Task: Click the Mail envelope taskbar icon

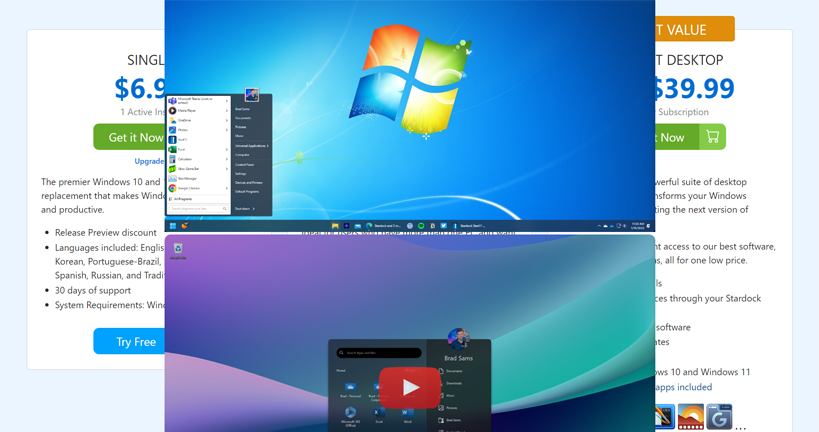Action: (358, 226)
